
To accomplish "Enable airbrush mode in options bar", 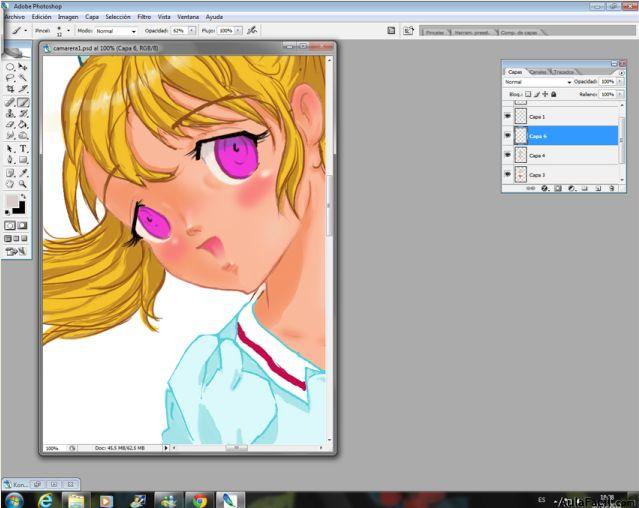I will tap(252, 30).
